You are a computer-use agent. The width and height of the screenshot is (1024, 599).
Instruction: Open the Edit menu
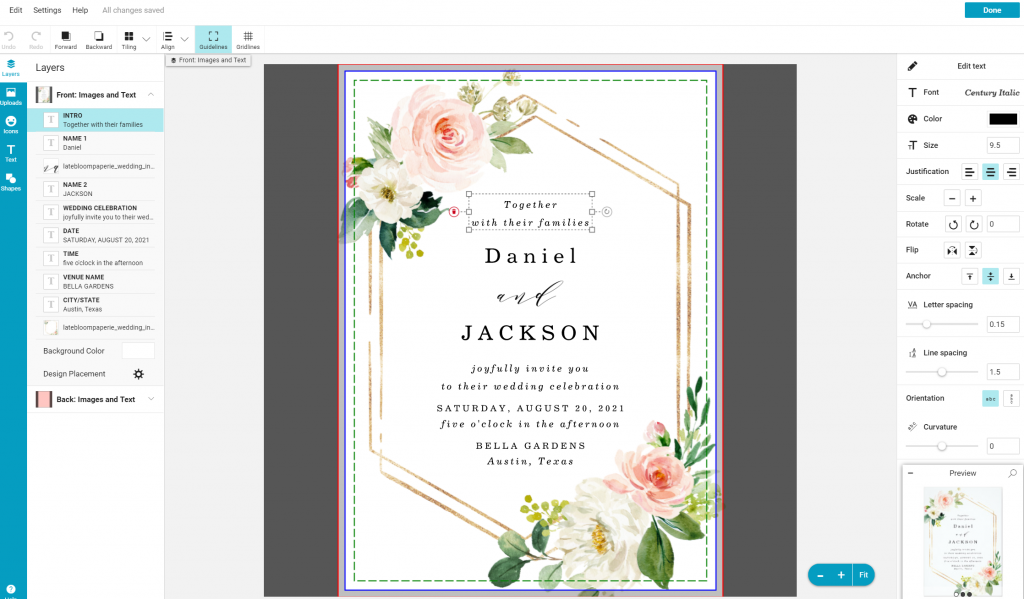[x=16, y=10]
